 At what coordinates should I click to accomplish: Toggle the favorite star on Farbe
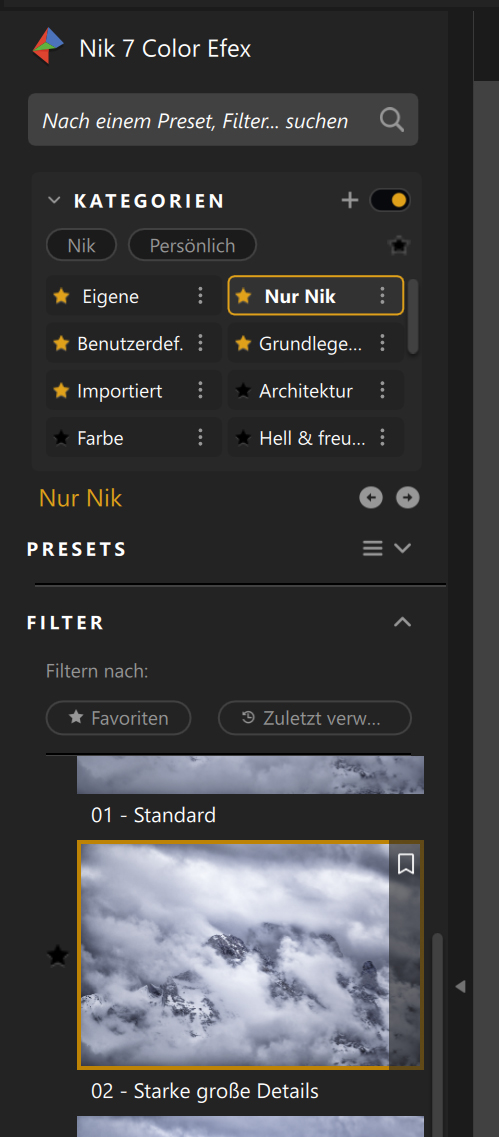62,438
